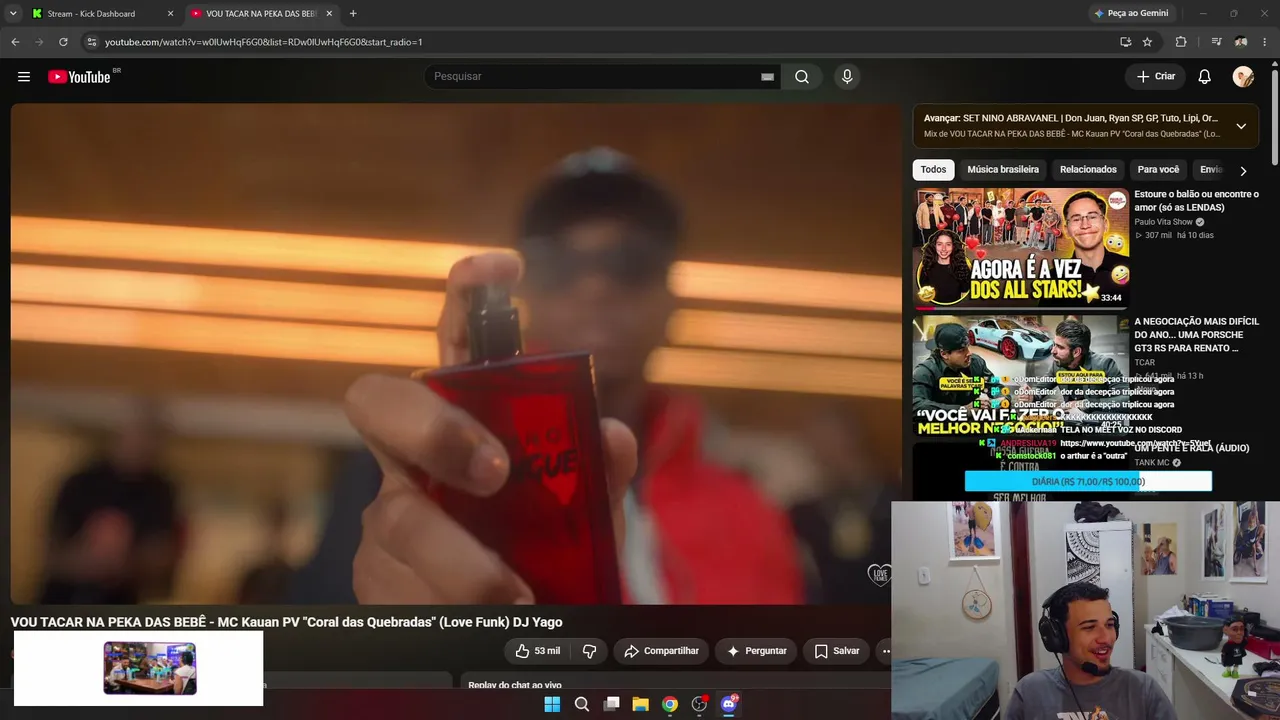Click the Peça ao Gemini button
Screen dimensions: 1280x720
click(x=1131, y=14)
